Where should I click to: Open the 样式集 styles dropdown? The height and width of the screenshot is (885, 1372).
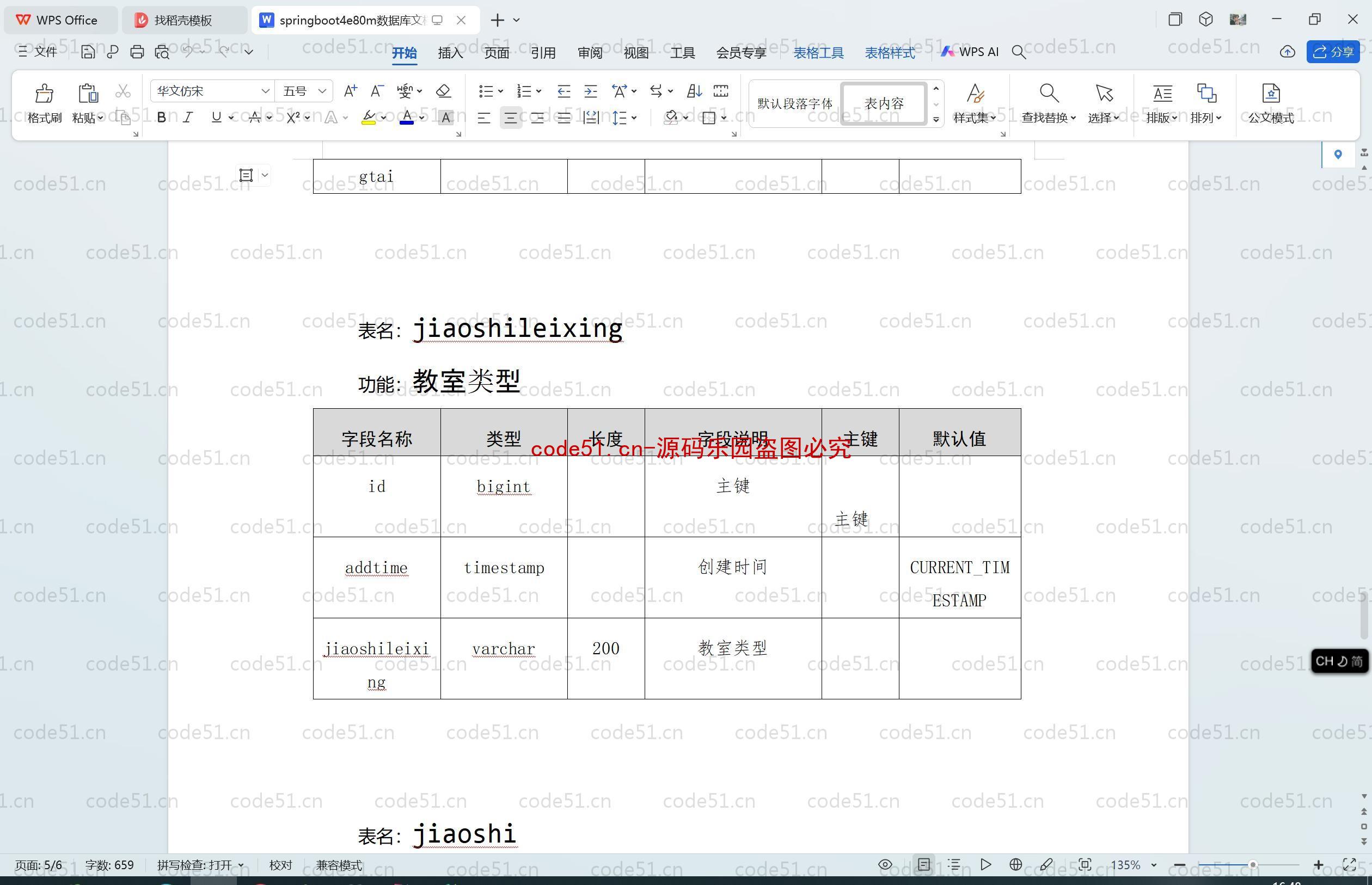976,119
